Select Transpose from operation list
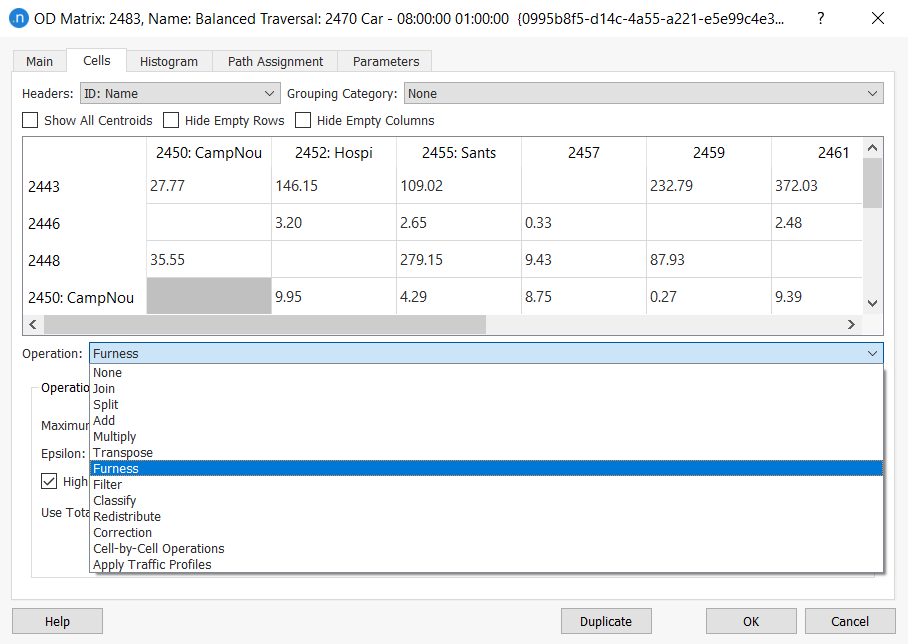908x644 pixels. pyautogui.click(x=123, y=452)
